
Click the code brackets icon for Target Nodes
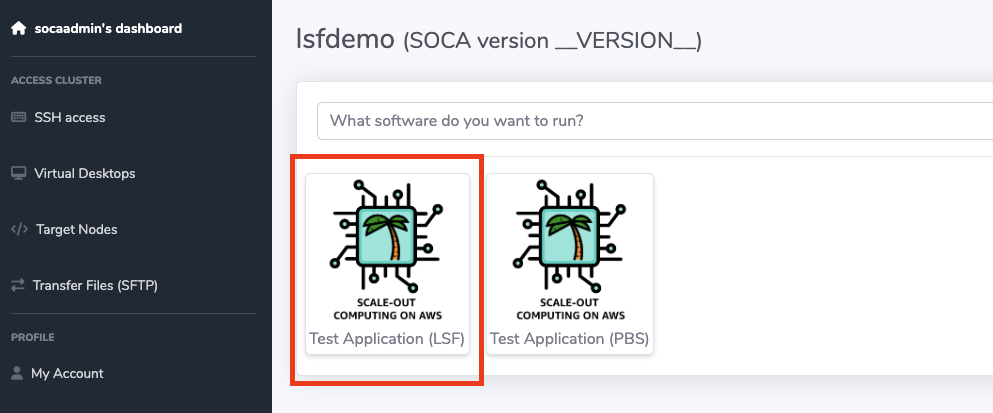pyautogui.click(x=18, y=230)
